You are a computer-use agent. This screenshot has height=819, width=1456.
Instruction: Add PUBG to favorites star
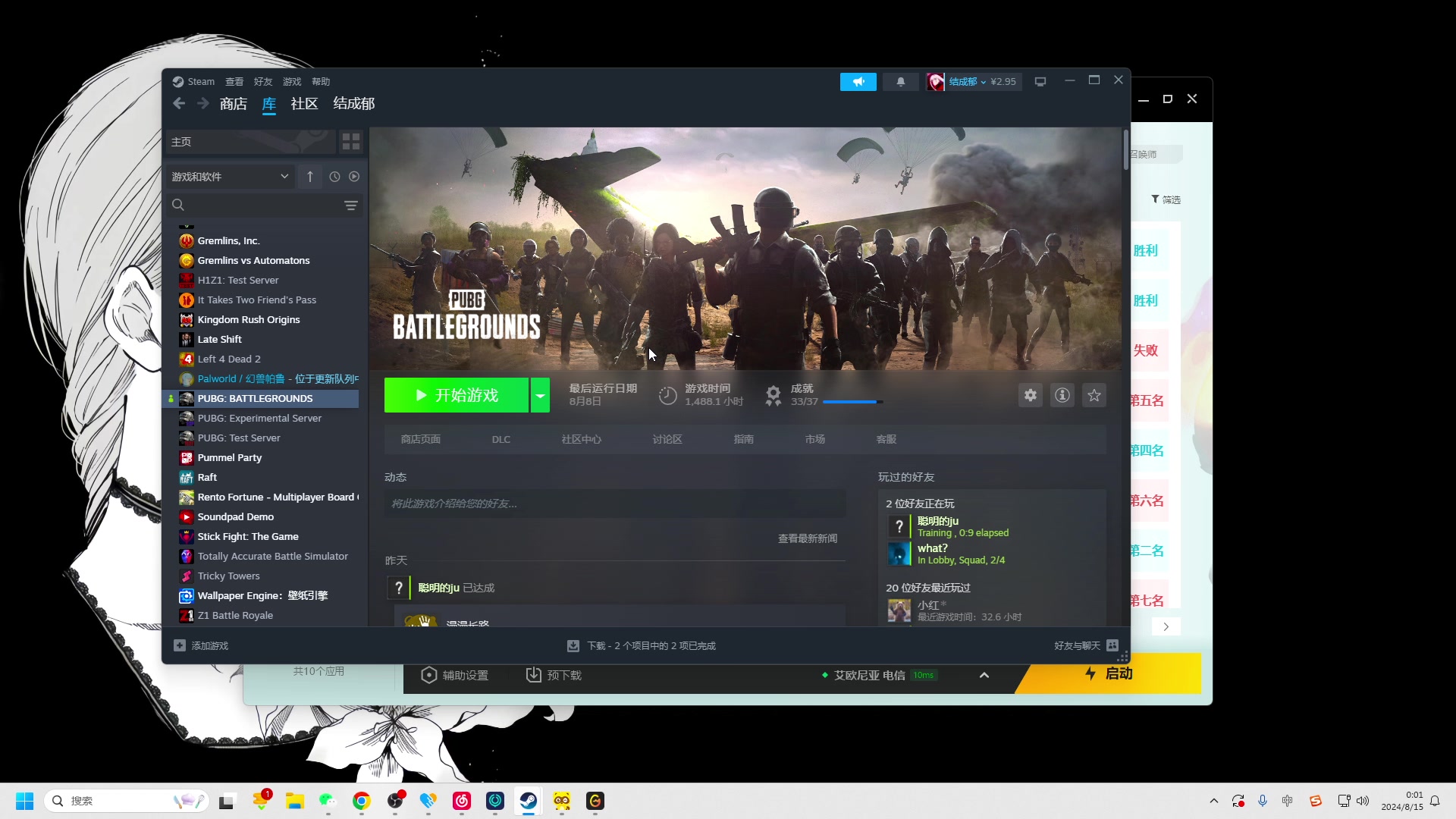[x=1094, y=395]
